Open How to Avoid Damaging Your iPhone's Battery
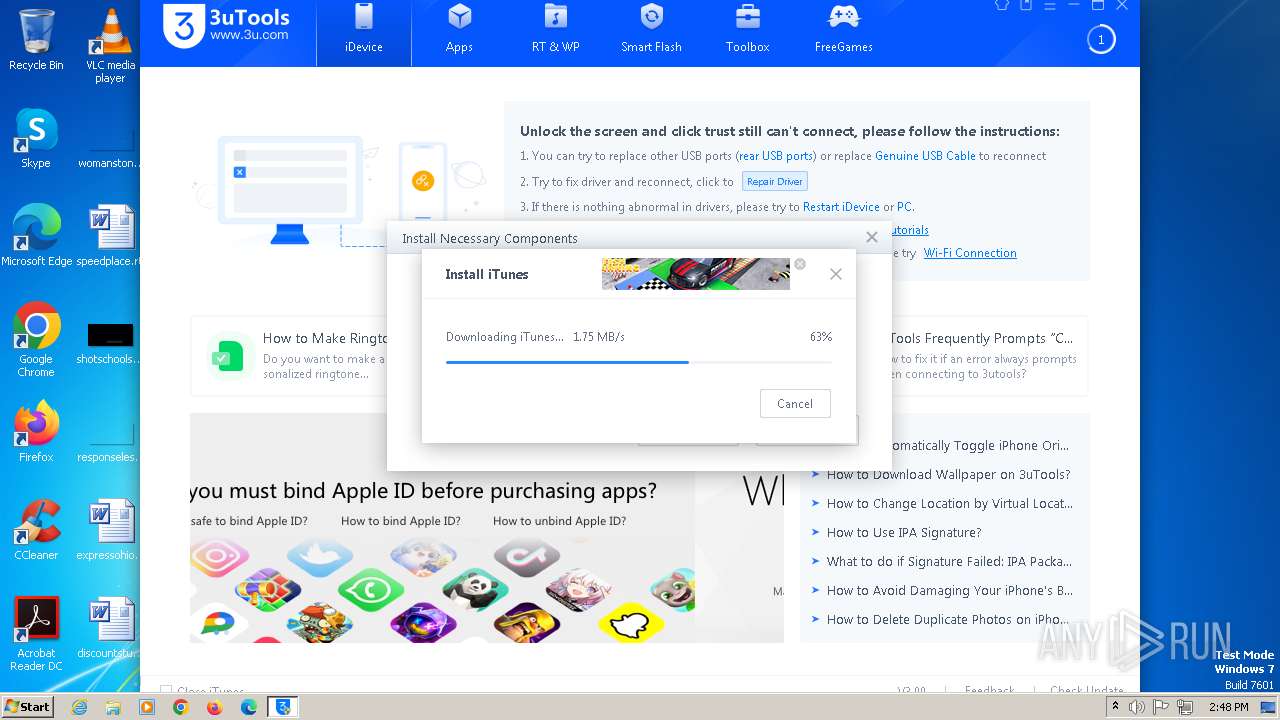The height and width of the screenshot is (720, 1280). 949,591
